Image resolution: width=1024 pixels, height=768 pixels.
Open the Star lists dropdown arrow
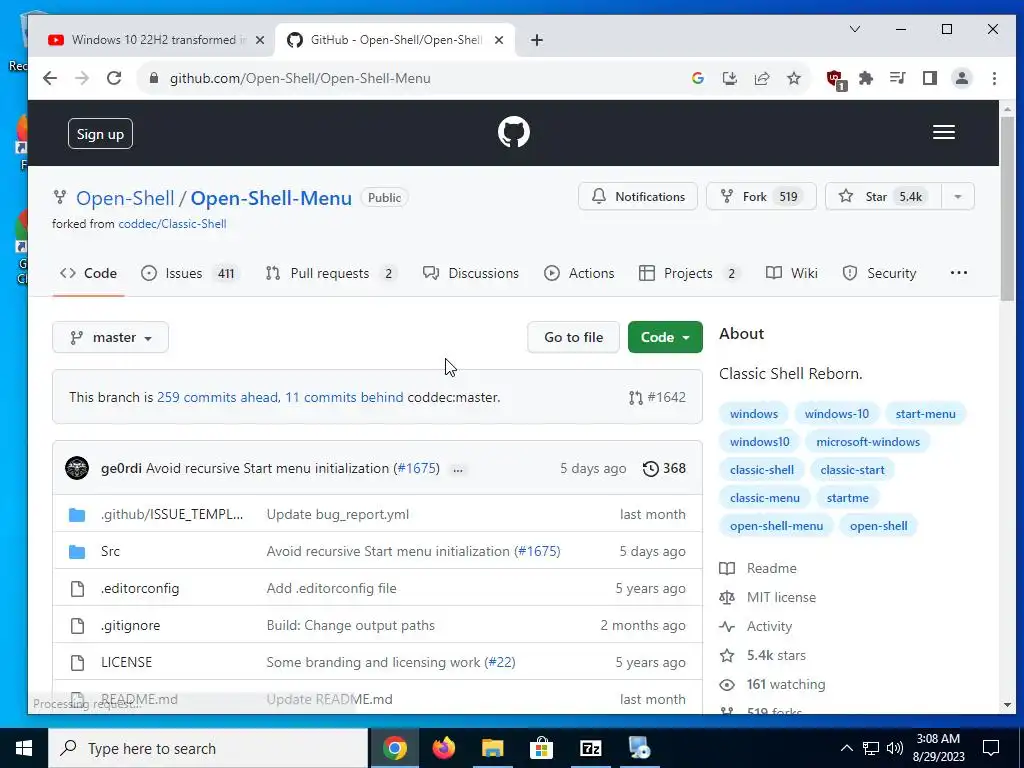(x=957, y=197)
